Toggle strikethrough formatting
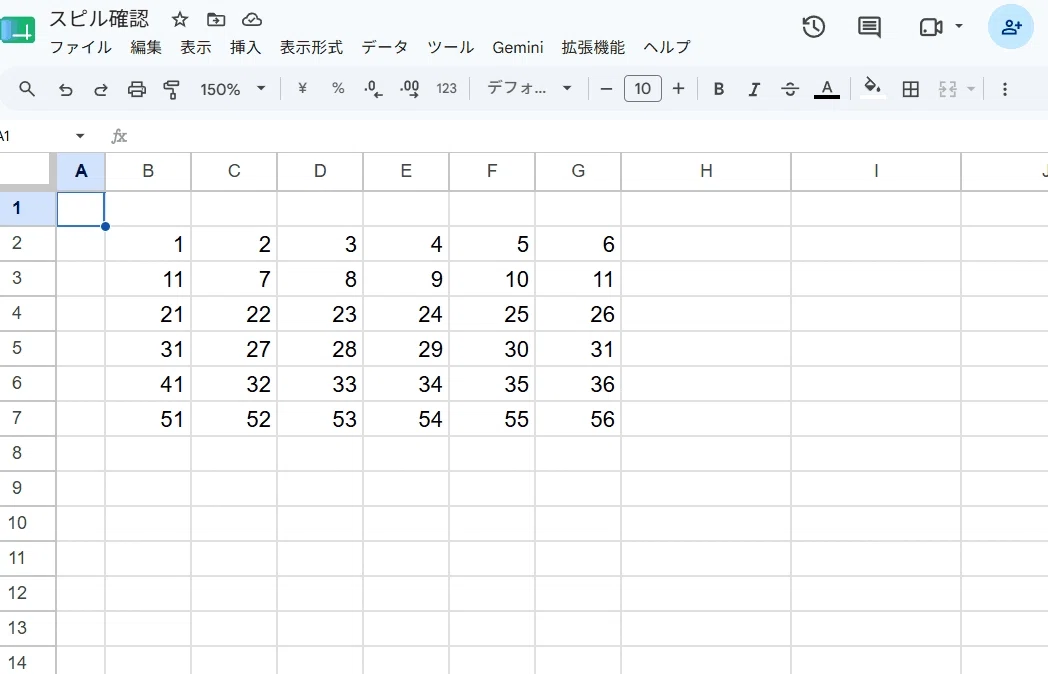The width and height of the screenshot is (1048, 674). [x=790, y=89]
